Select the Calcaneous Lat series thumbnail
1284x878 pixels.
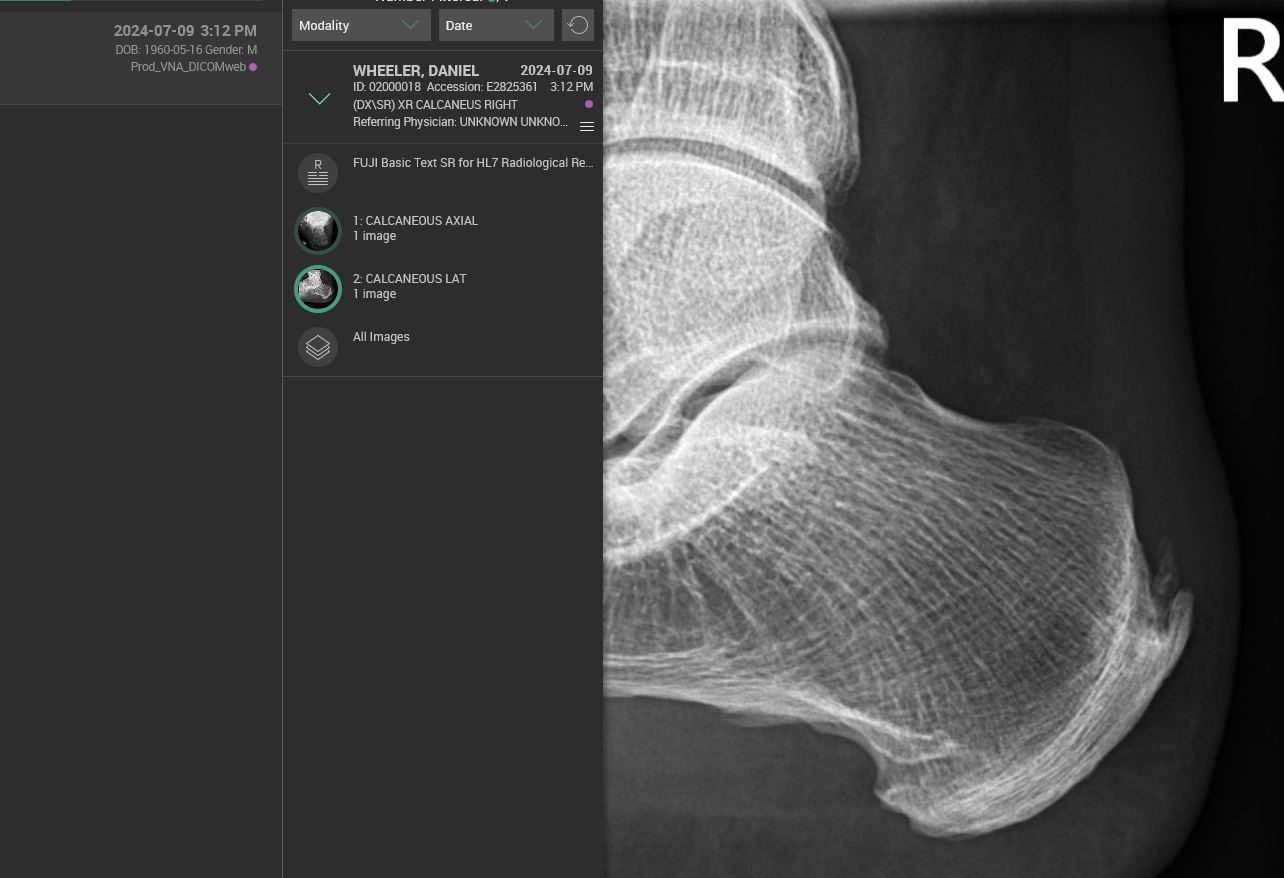[318, 289]
